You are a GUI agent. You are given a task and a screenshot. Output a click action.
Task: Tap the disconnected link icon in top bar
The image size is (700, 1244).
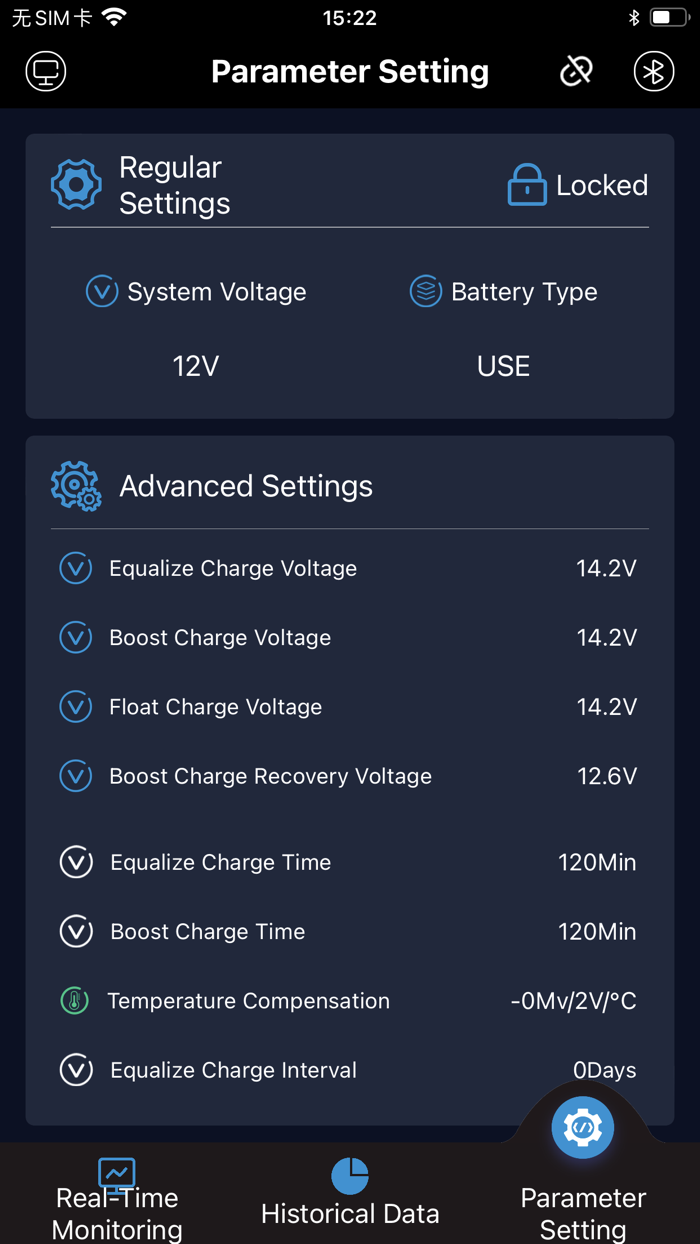point(576,71)
